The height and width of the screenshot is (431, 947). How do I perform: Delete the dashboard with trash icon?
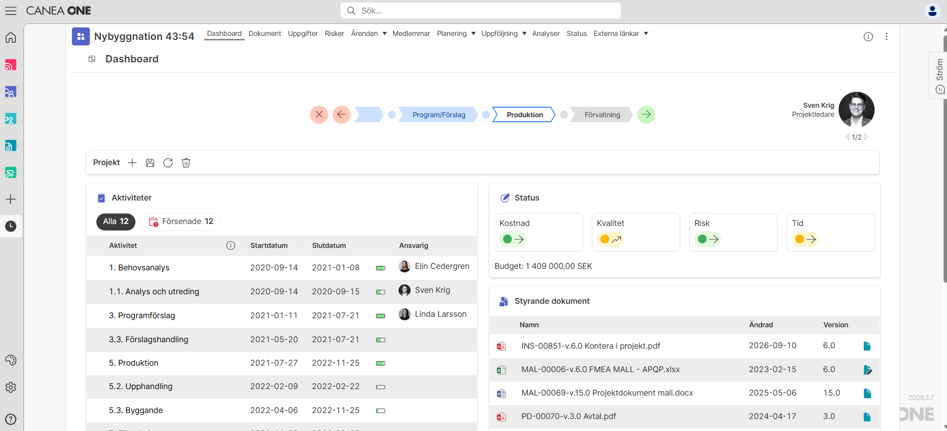(186, 162)
